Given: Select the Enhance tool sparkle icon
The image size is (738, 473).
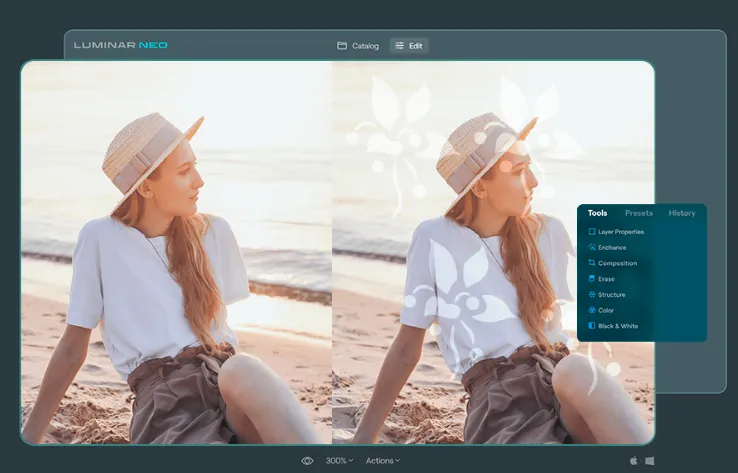Looking at the screenshot, I should coord(592,247).
